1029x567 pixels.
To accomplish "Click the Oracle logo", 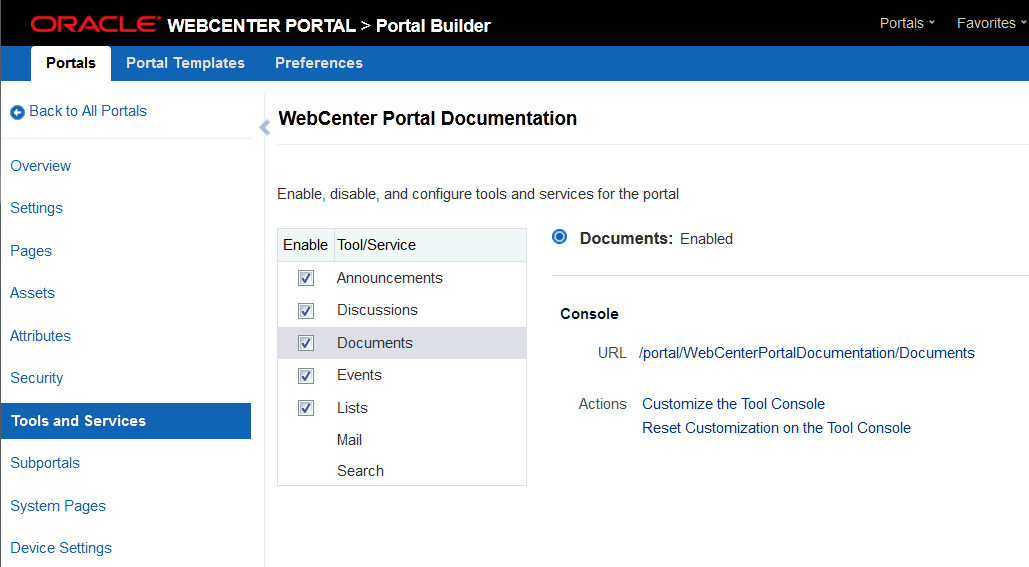I will click(95, 24).
